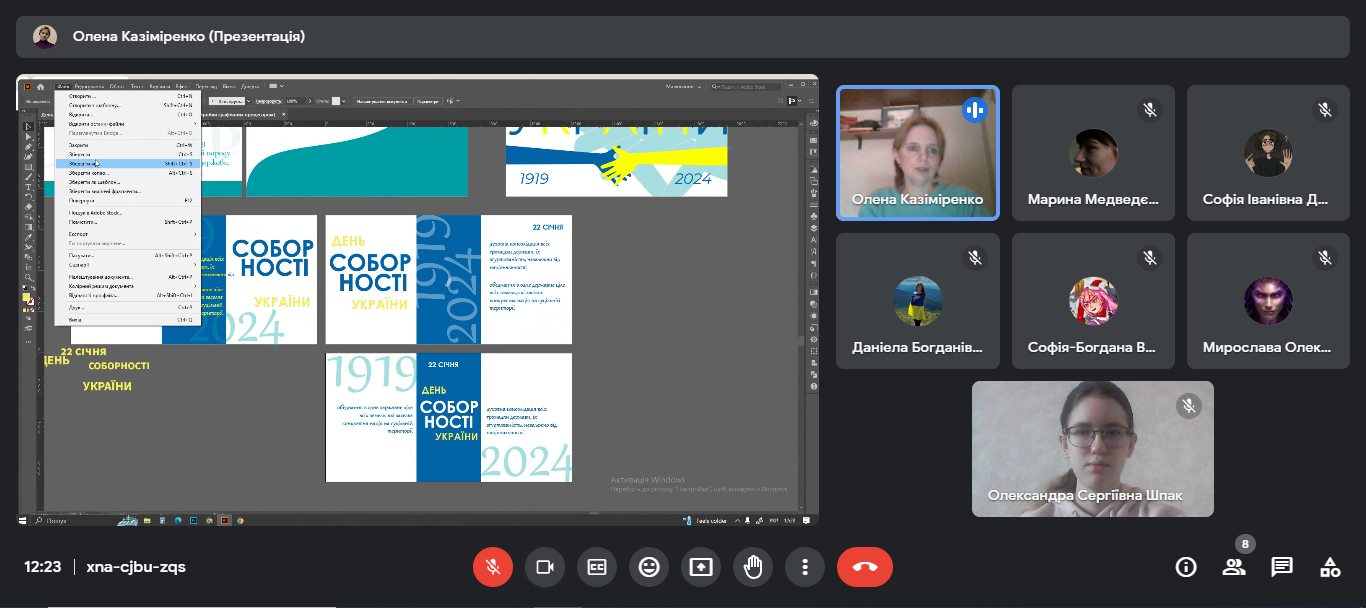Select the Rectangle tool in Illustrator
The image size is (1366, 608).
coord(29,167)
